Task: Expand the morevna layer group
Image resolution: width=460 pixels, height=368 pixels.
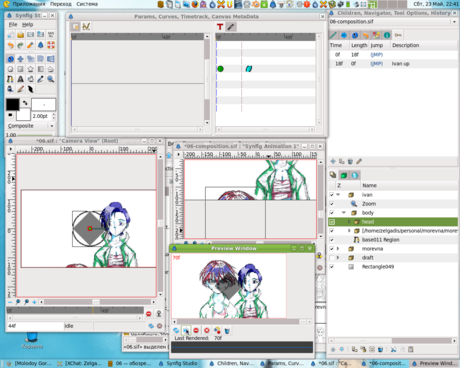Action: [x=338, y=249]
